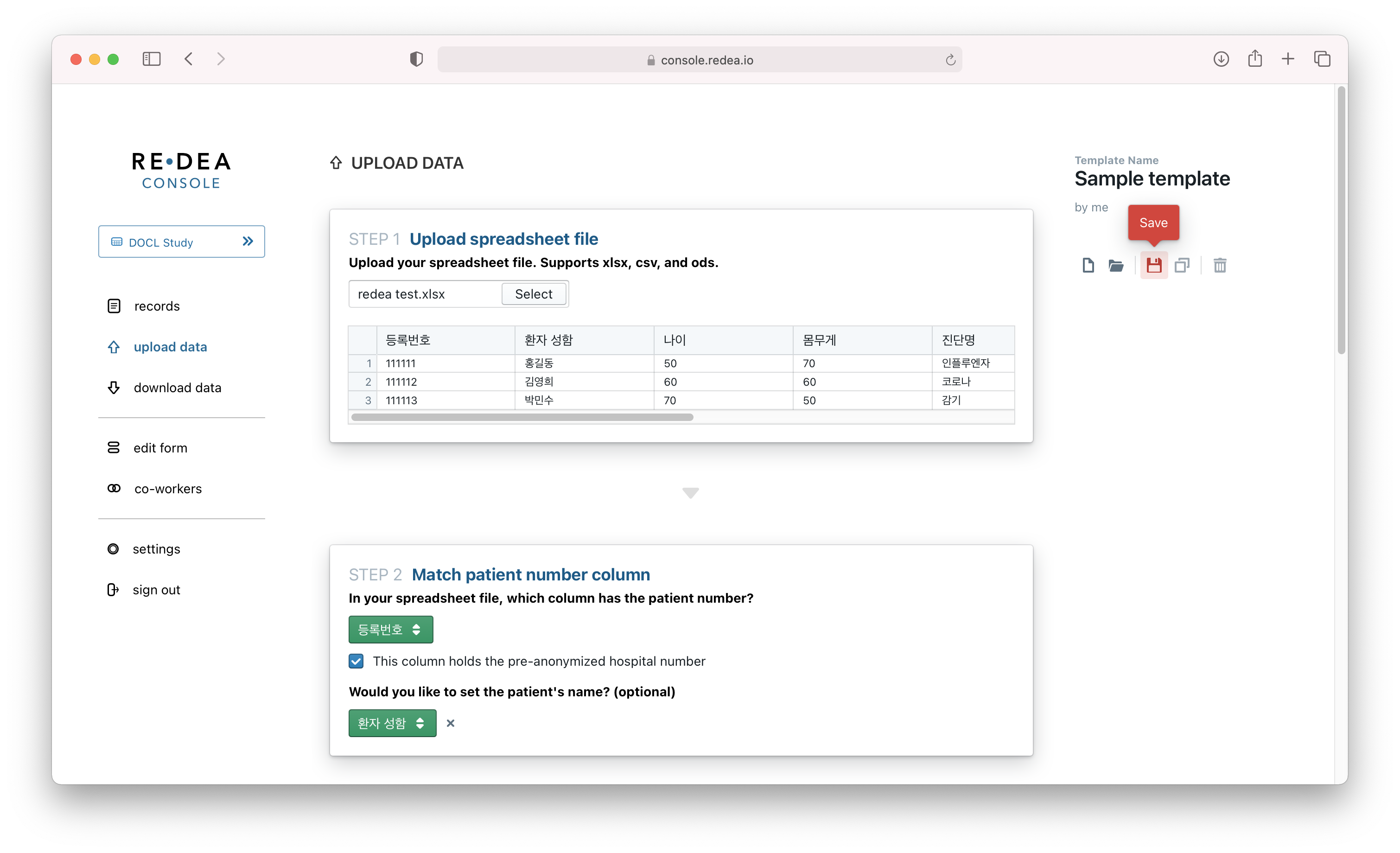1400x853 pixels.
Task: Open the 등록번호 patient number dropdown
Action: 390,630
